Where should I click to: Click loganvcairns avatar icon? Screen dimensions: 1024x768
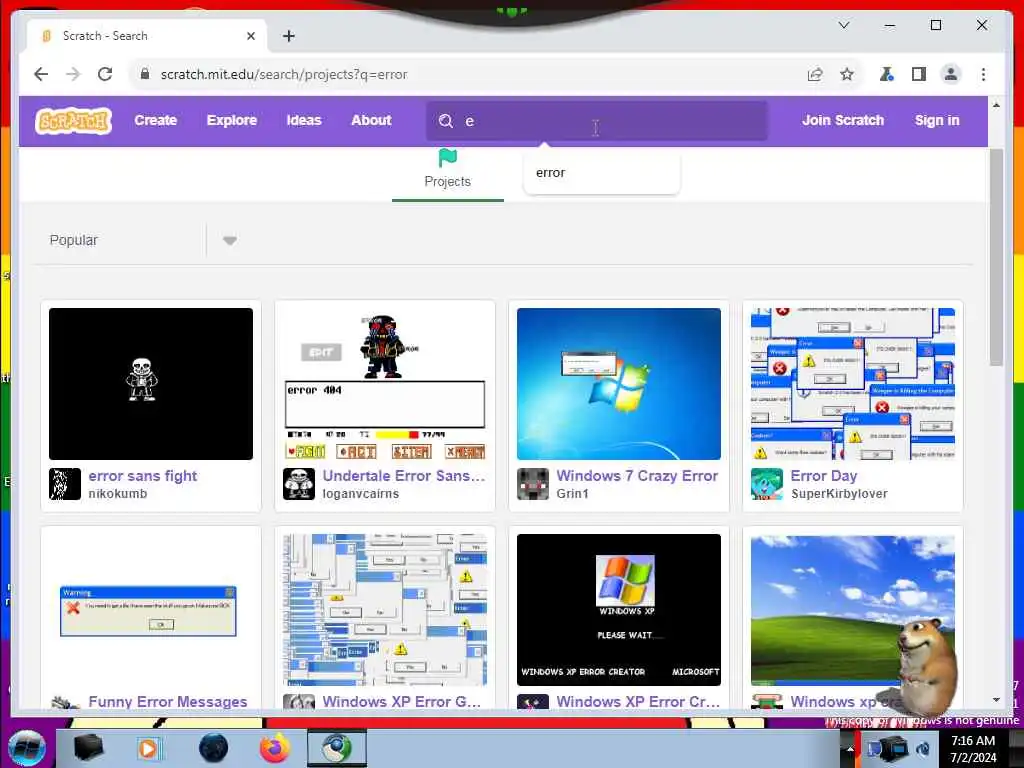point(299,484)
